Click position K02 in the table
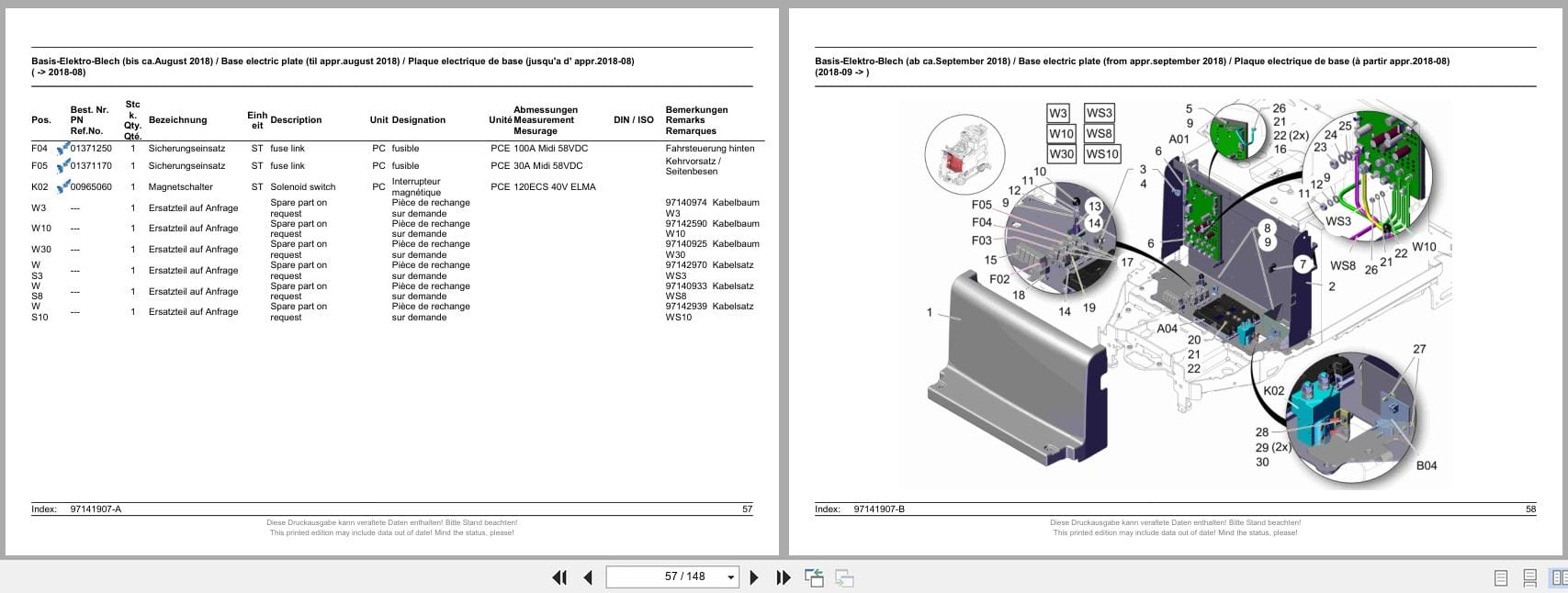The image size is (1568, 593). click(x=39, y=187)
